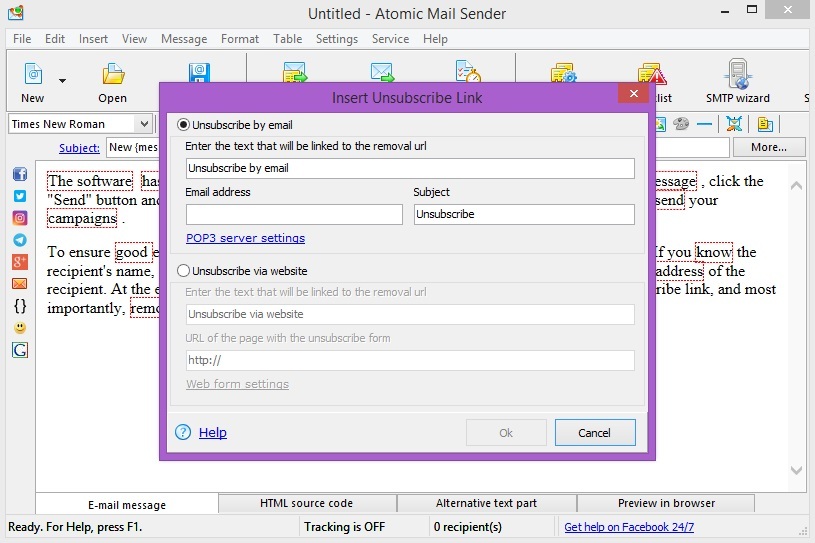815x543 pixels.
Task: Open the Edit menu
Action: click(55, 39)
